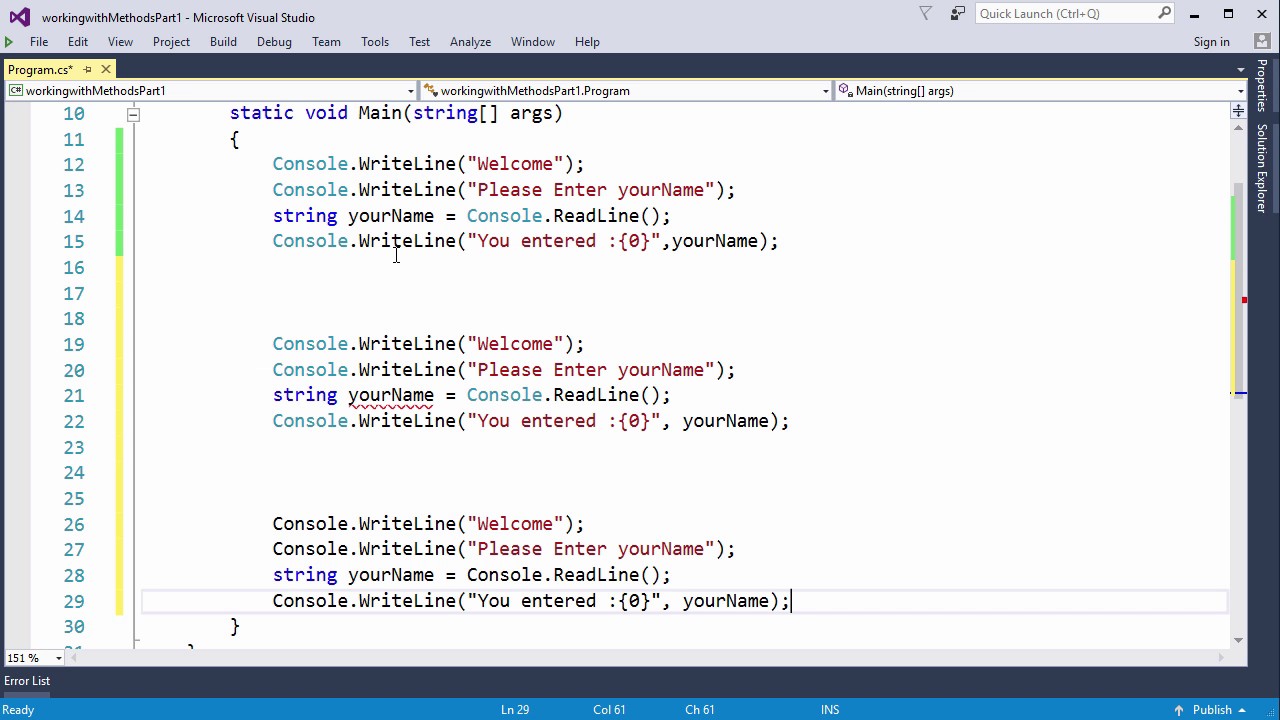This screenshot has width=1280, height=720.
Task: Click the Send Feedback icon near Quick Launch
Action: pyautogui.click(x=957, y=13)
